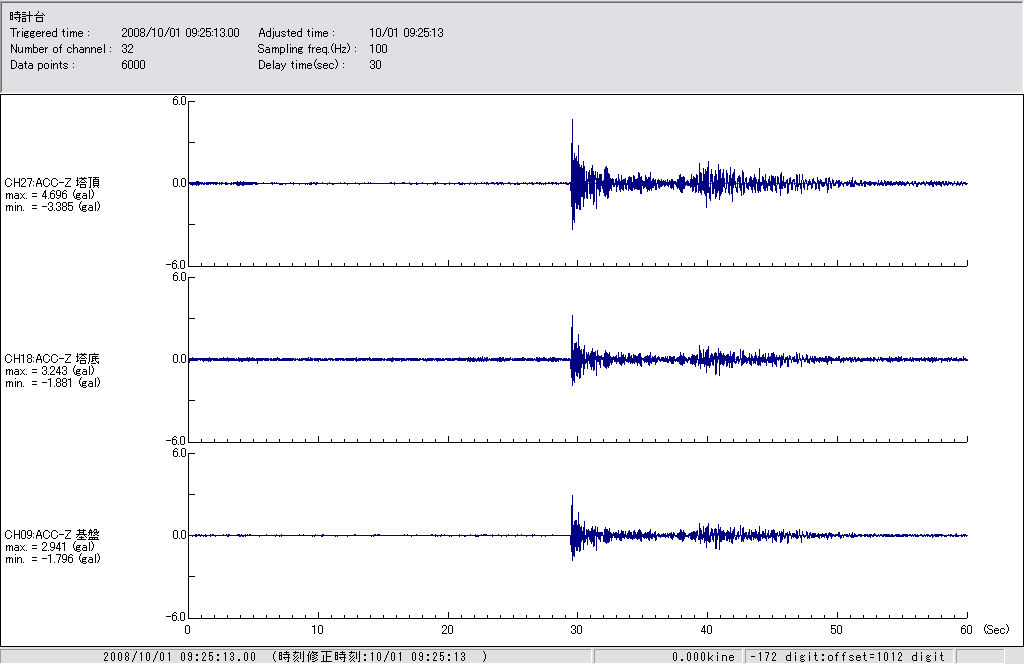
Task: Select the 50 second tick label
Action: coord(837,630)
